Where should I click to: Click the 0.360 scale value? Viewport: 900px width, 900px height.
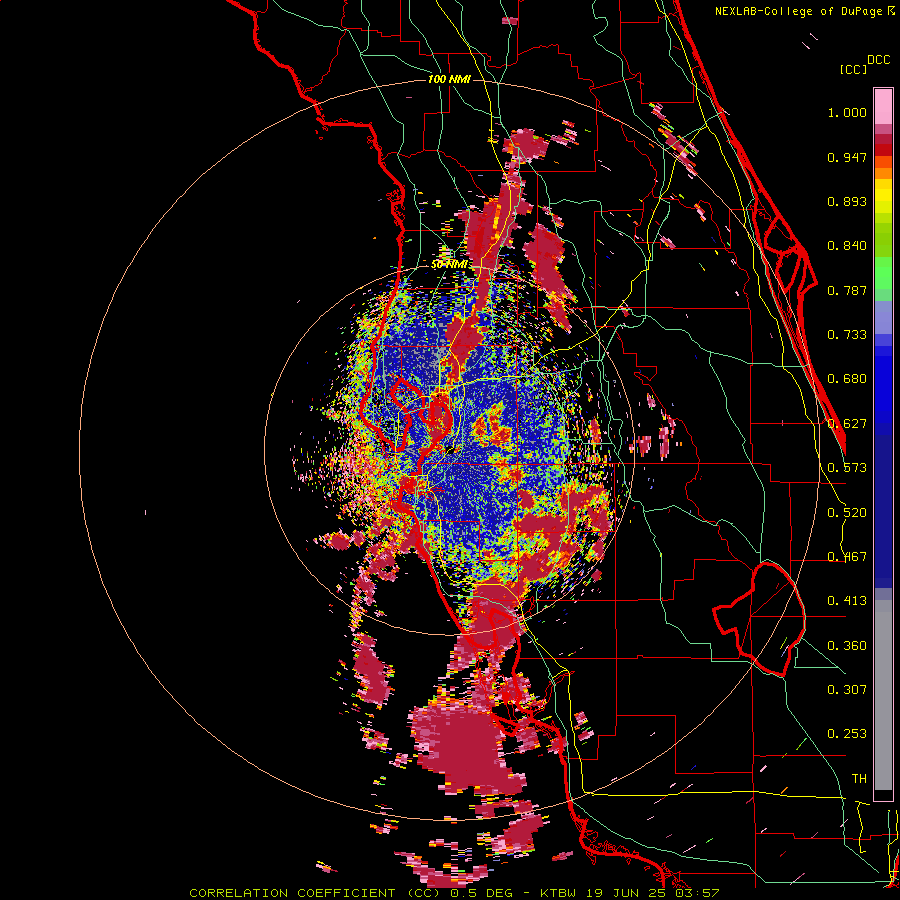tap(847, 646)
